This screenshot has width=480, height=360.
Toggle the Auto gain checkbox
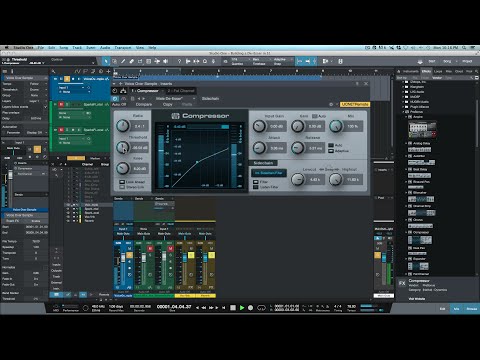(314, 116)
